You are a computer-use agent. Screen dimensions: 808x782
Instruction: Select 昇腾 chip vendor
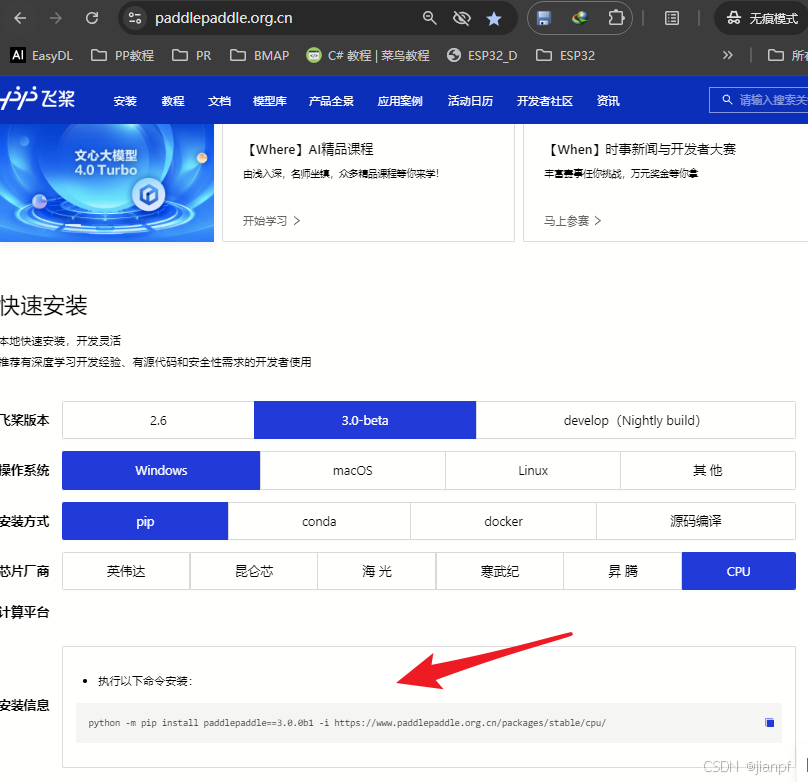tap(622, 571)
